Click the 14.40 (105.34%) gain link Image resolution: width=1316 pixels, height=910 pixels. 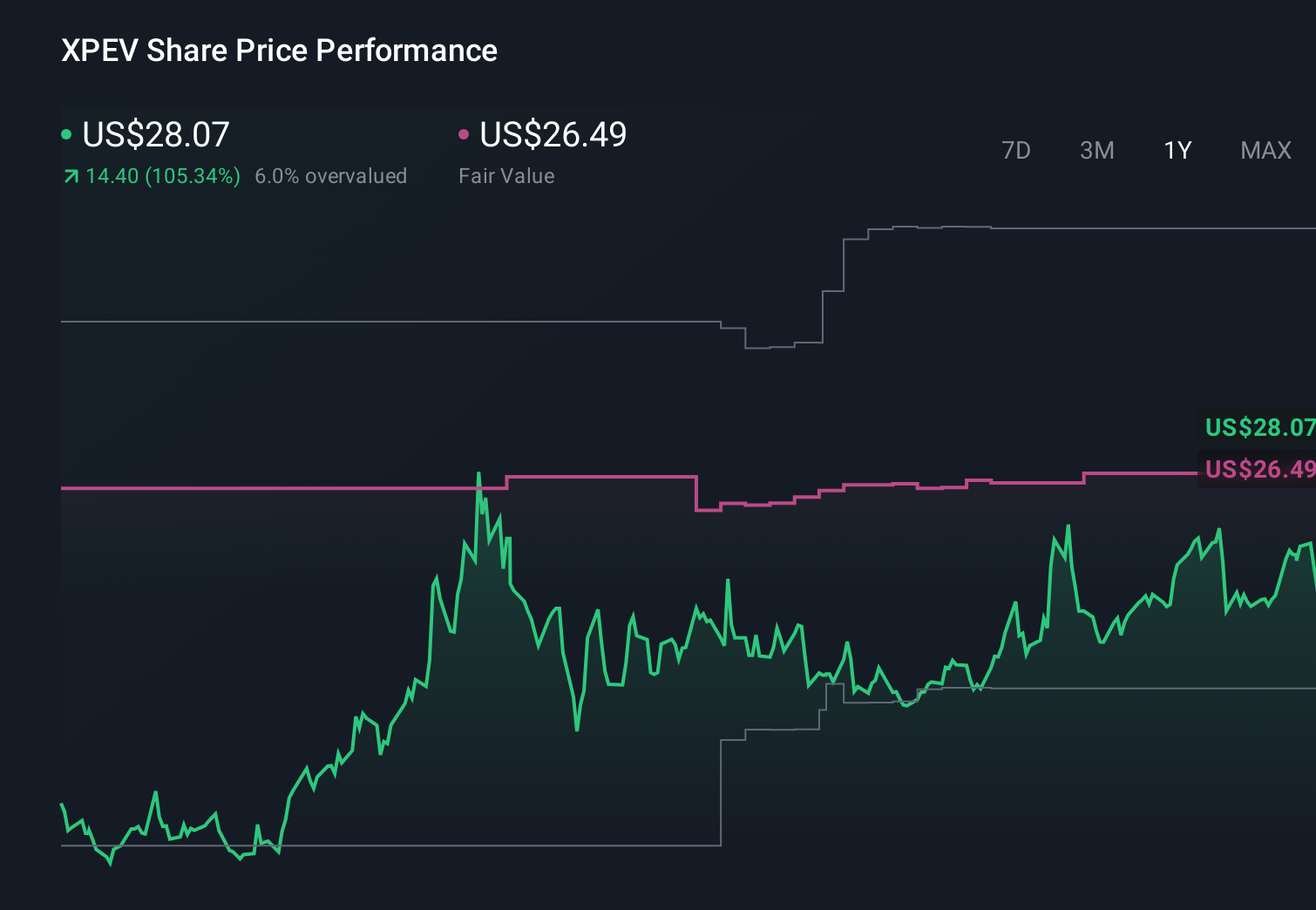(x=162, y=175)
